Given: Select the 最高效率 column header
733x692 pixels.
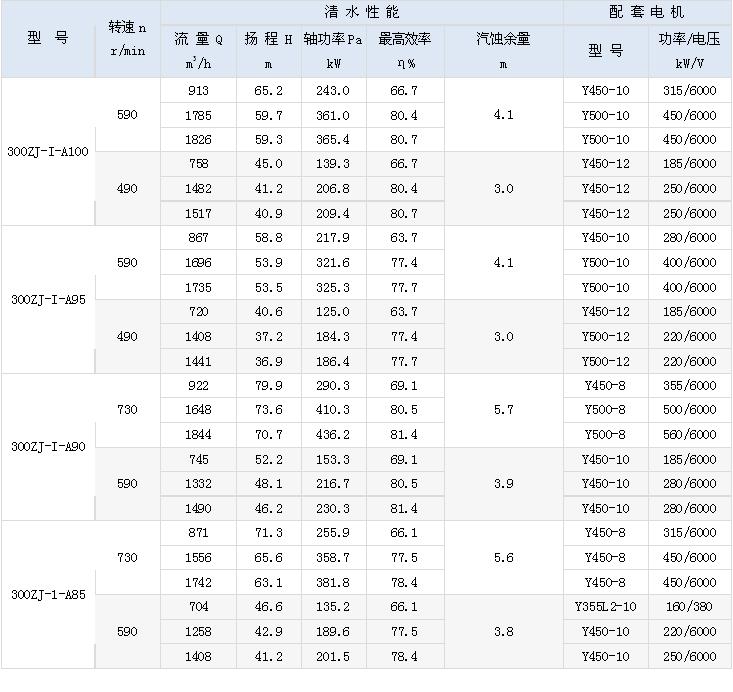Looking at the screenshot, I should pos(404,39).
